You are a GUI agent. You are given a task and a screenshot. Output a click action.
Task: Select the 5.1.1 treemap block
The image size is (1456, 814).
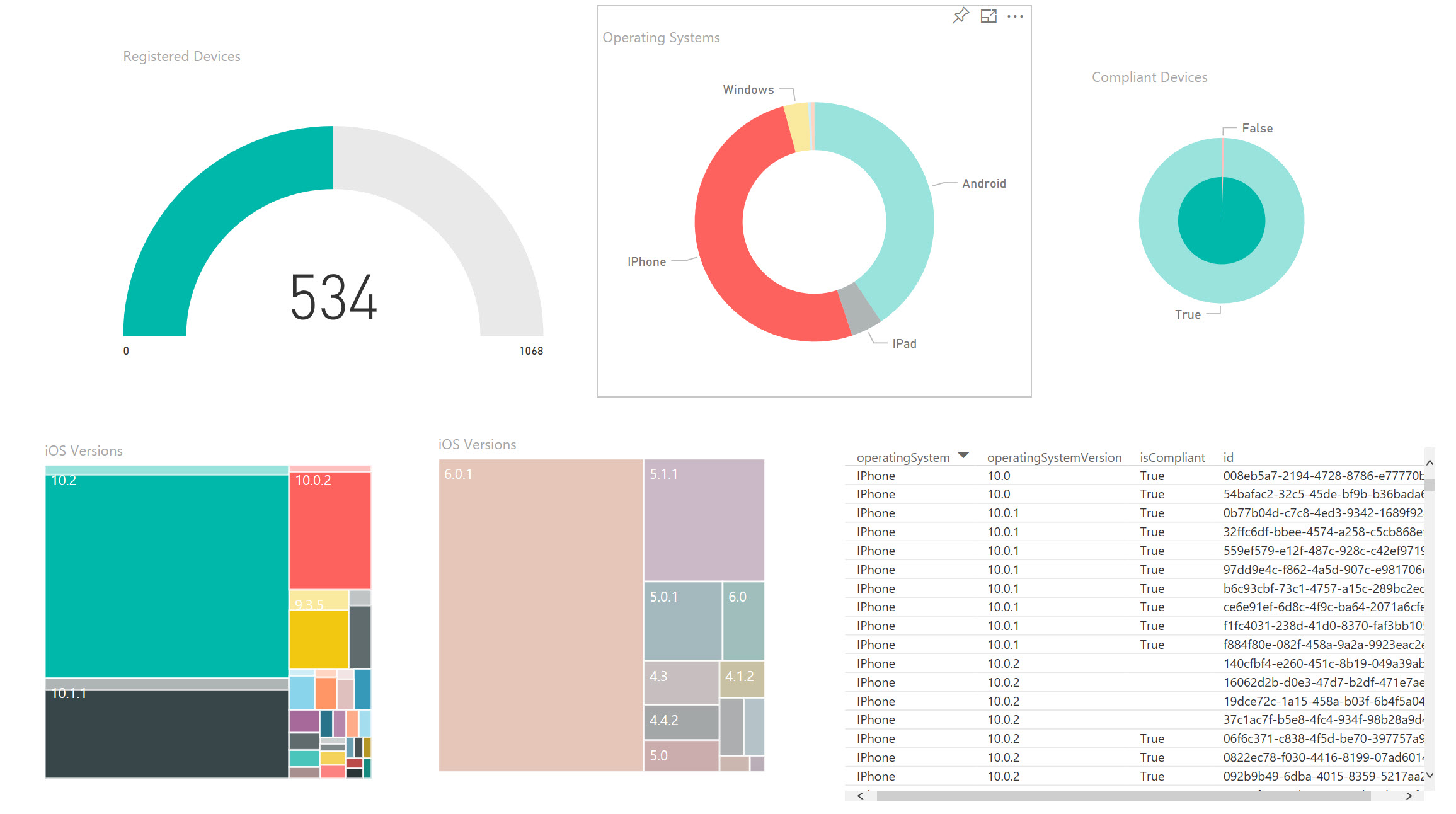click(x=704, y=520)
